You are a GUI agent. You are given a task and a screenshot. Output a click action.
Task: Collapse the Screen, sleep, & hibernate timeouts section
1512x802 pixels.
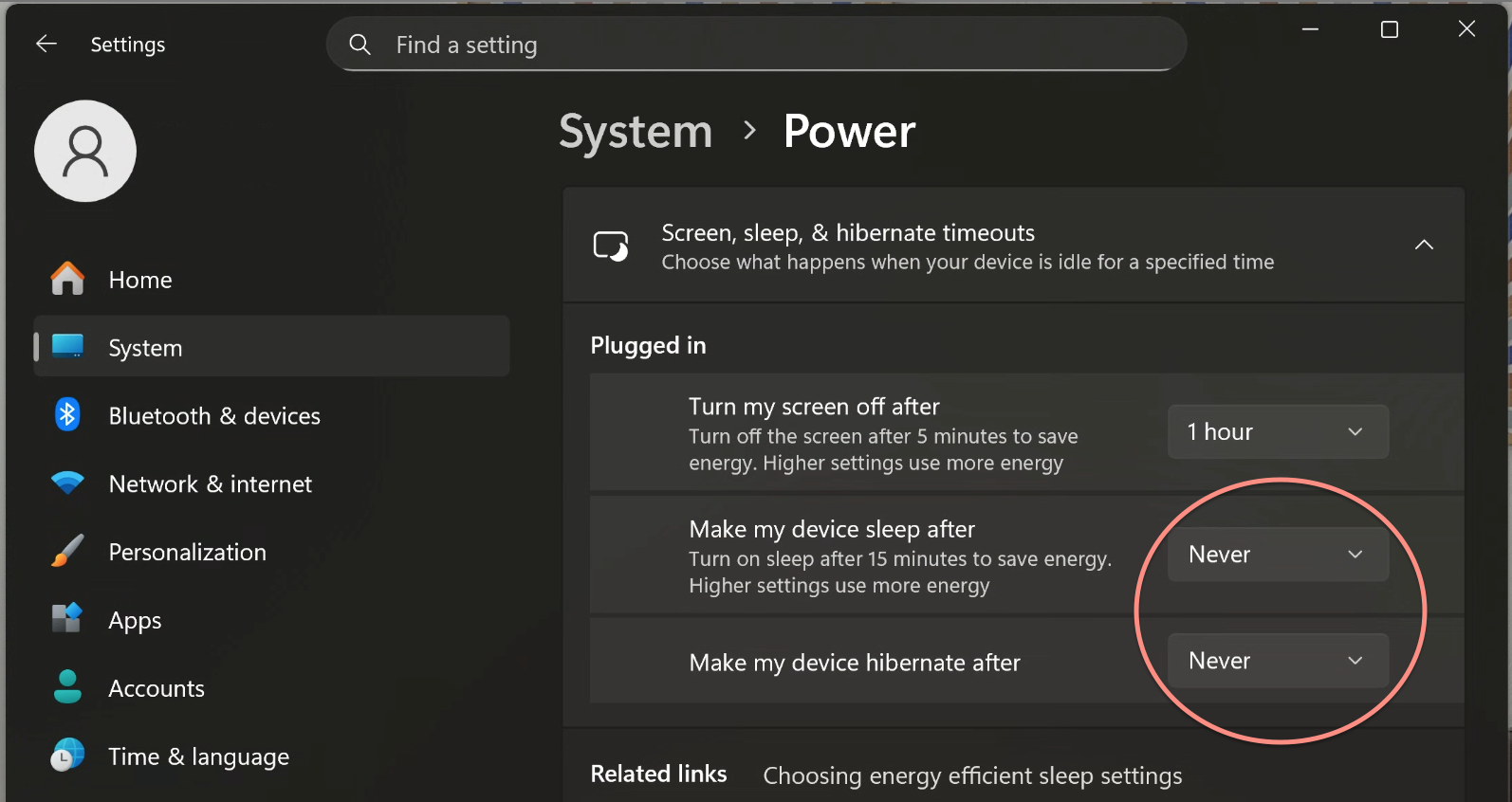pyautogui.click(x=1424, y=245)
